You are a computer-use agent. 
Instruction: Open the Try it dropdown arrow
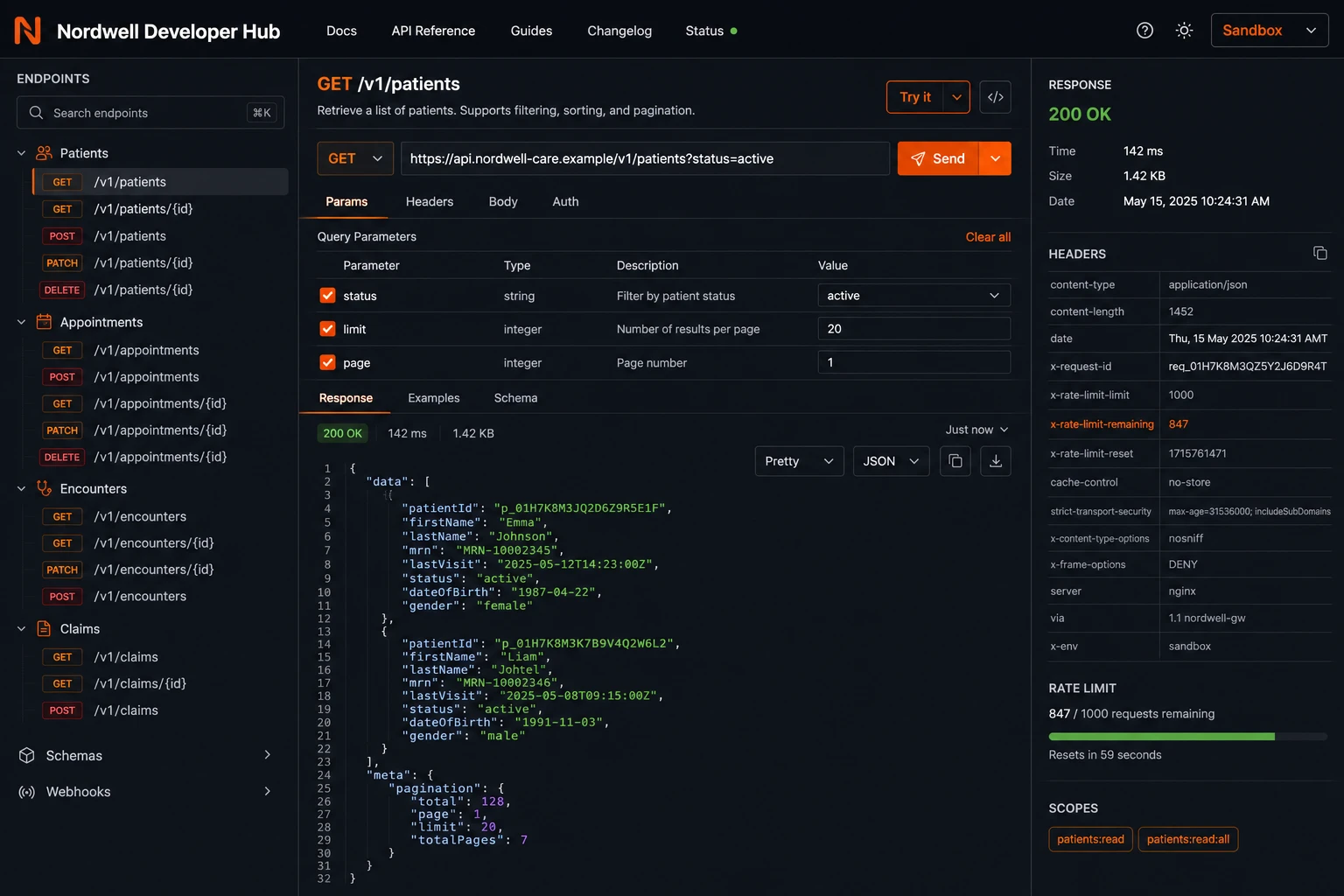[x=957, y=97]
